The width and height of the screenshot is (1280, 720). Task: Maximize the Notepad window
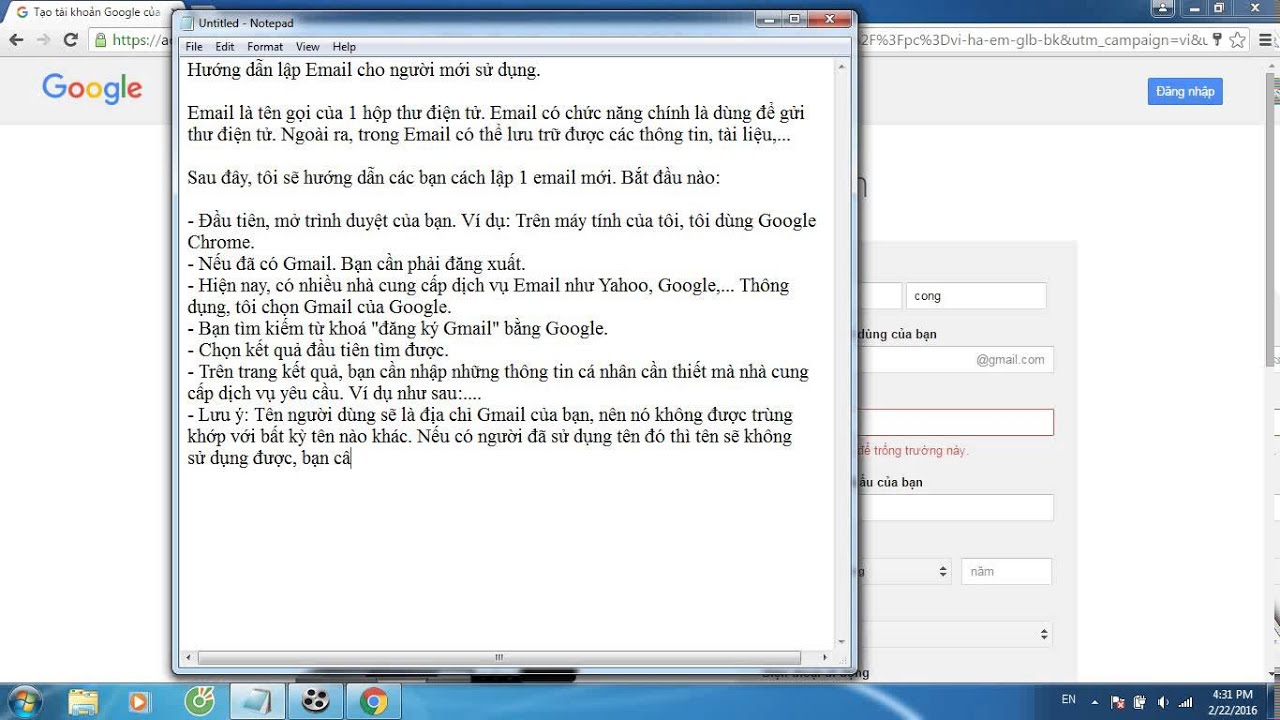795,19
